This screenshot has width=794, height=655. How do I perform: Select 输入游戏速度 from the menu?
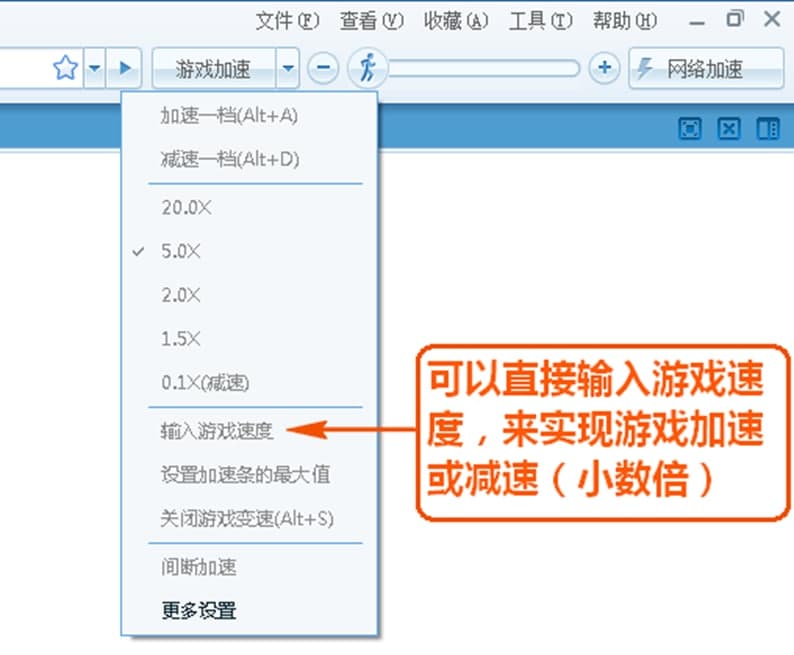pos(216,431)
